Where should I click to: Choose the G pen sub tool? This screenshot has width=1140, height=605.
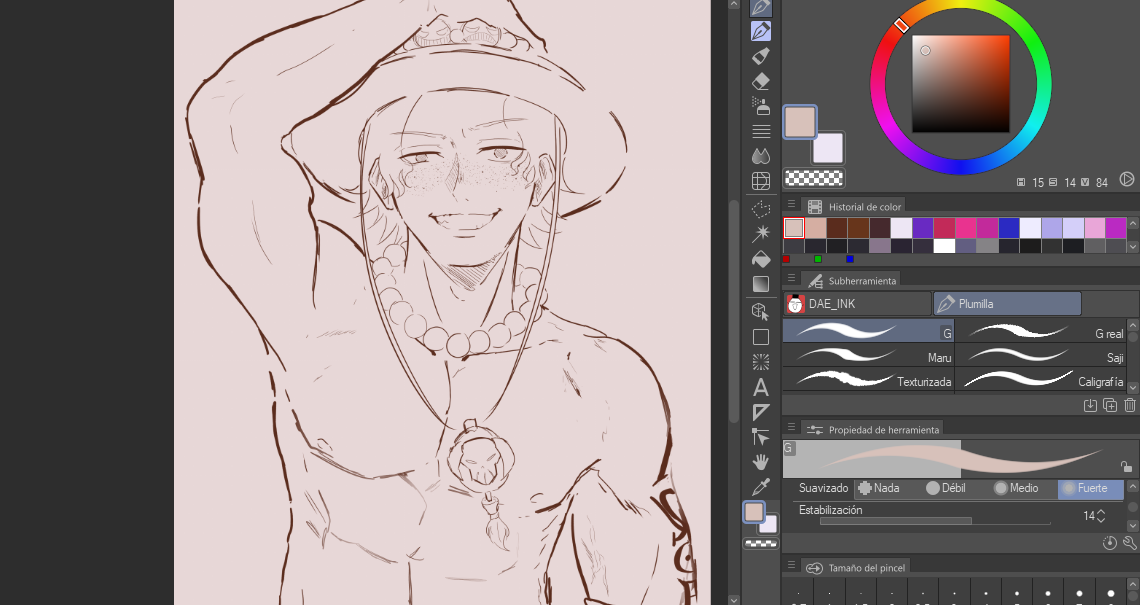point(868,332)
